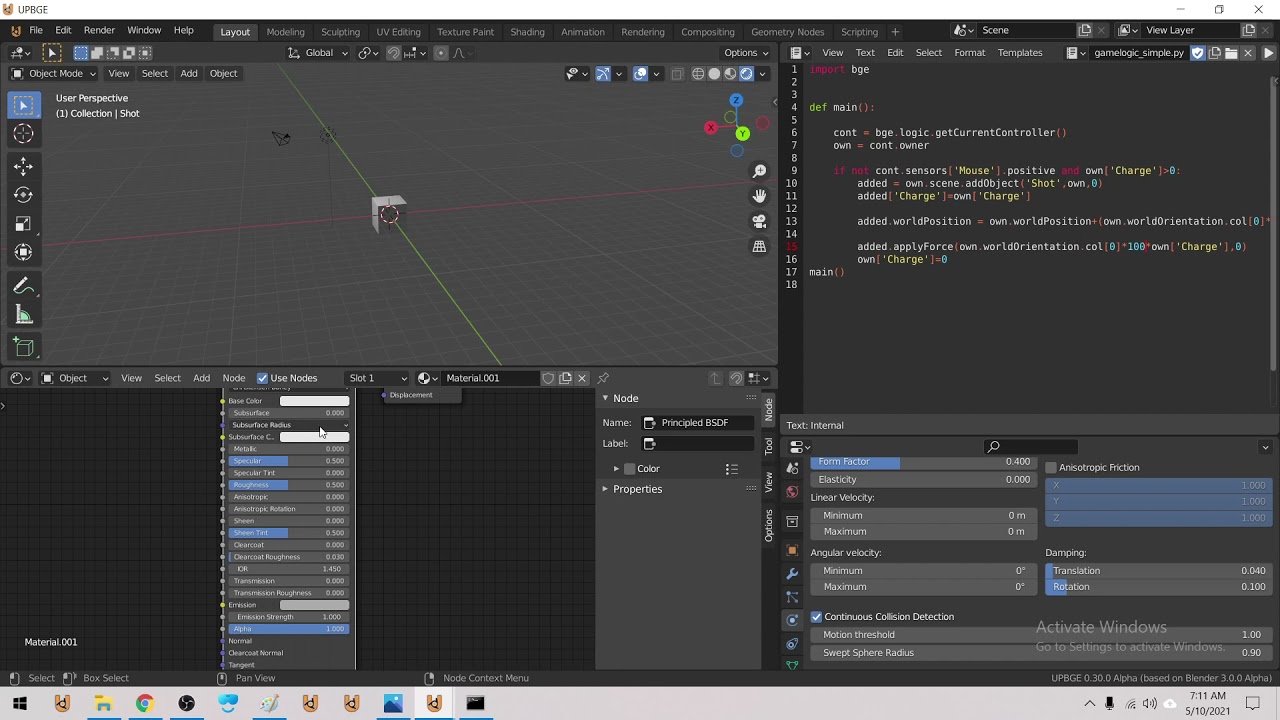Run the script with play button

[x=1268, y=53]
